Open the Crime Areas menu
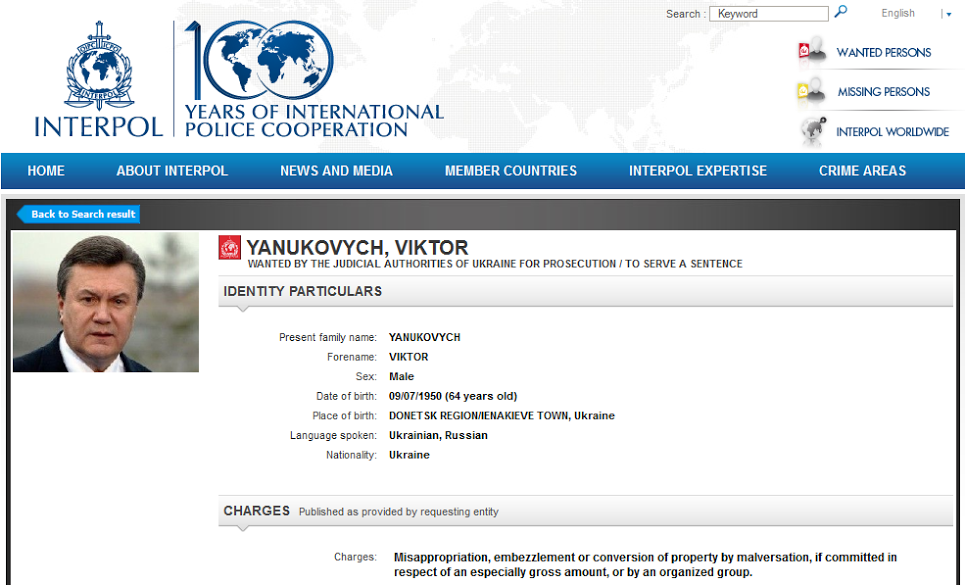 point(862,171)
